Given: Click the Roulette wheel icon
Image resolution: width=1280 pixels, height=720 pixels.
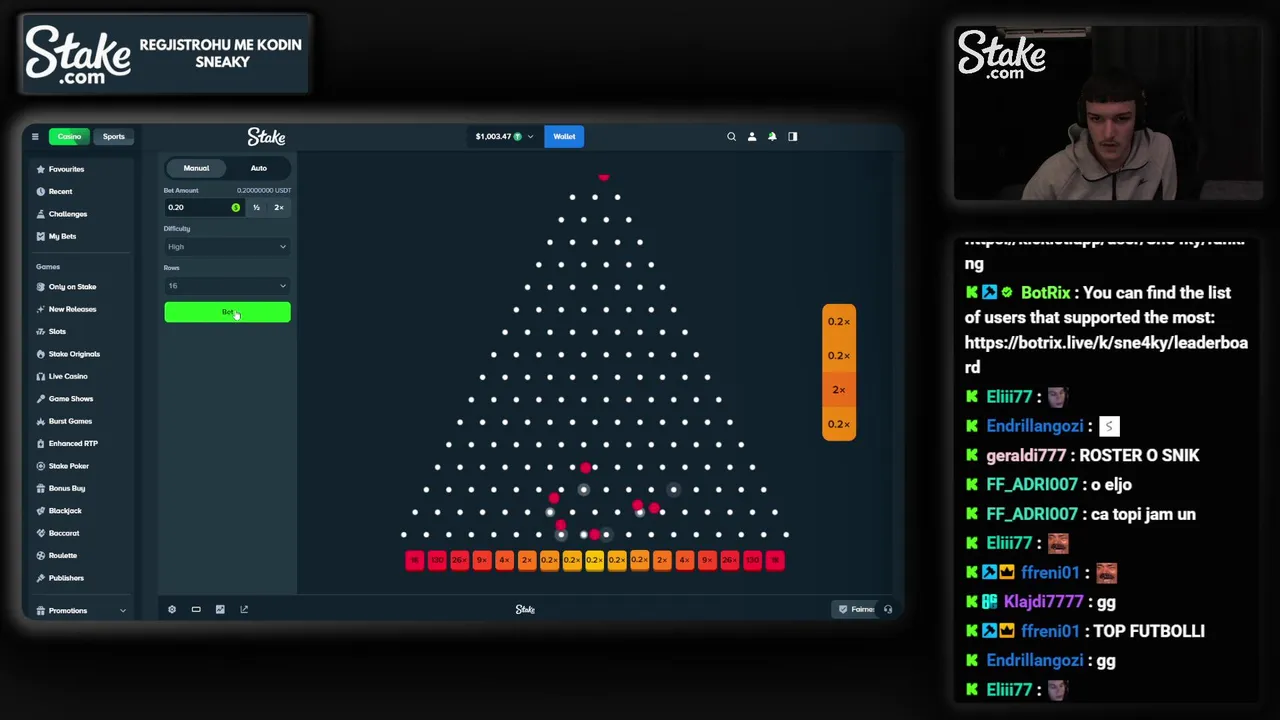Looking at the screenshot, I should 40,555.
